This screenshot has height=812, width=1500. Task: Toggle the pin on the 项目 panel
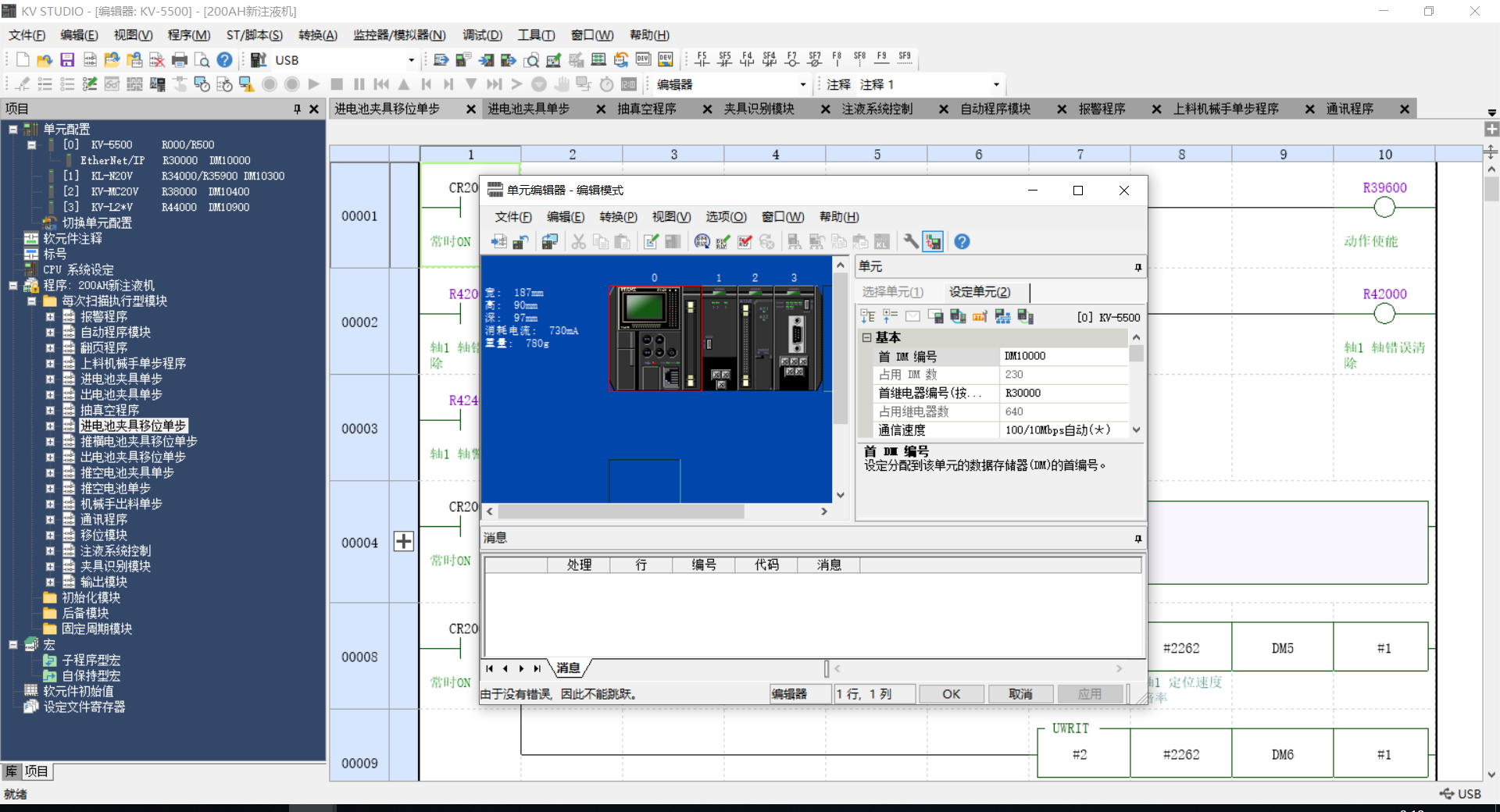tap(297, 109)
